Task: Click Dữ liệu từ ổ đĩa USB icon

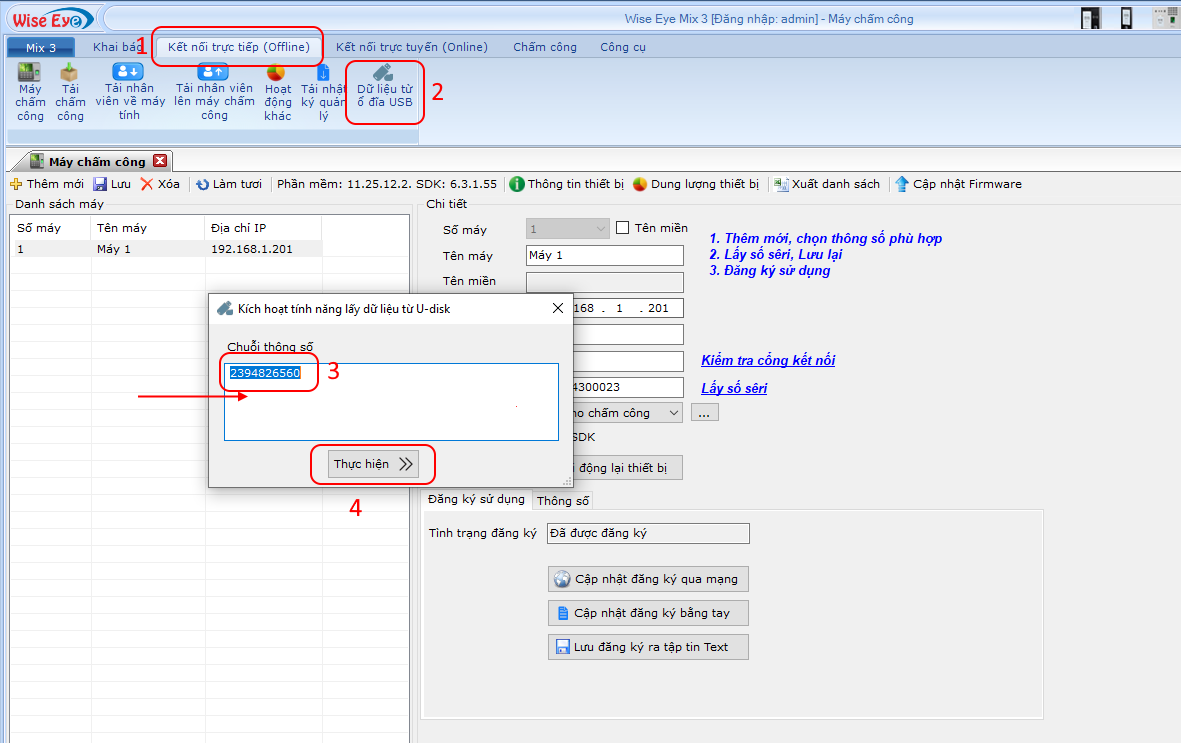Action: (384, 91)
